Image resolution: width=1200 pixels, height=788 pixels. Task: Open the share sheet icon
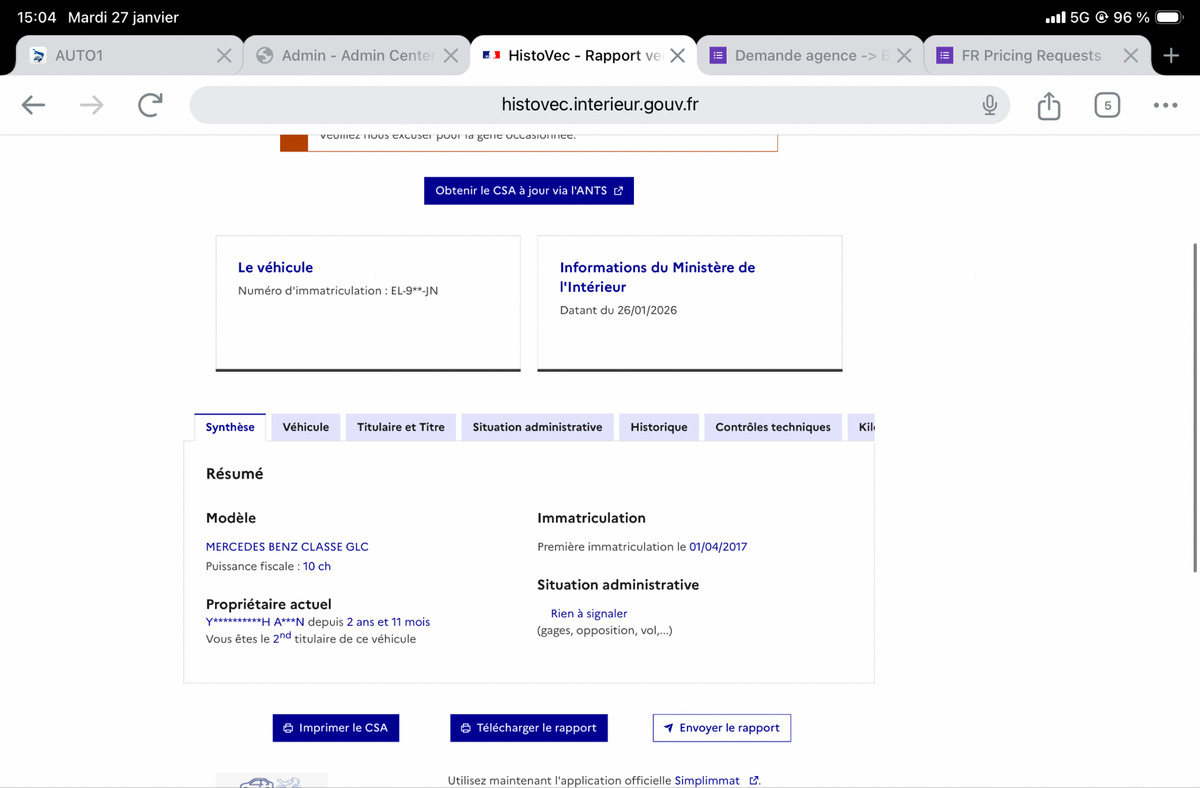(1048, 105)
